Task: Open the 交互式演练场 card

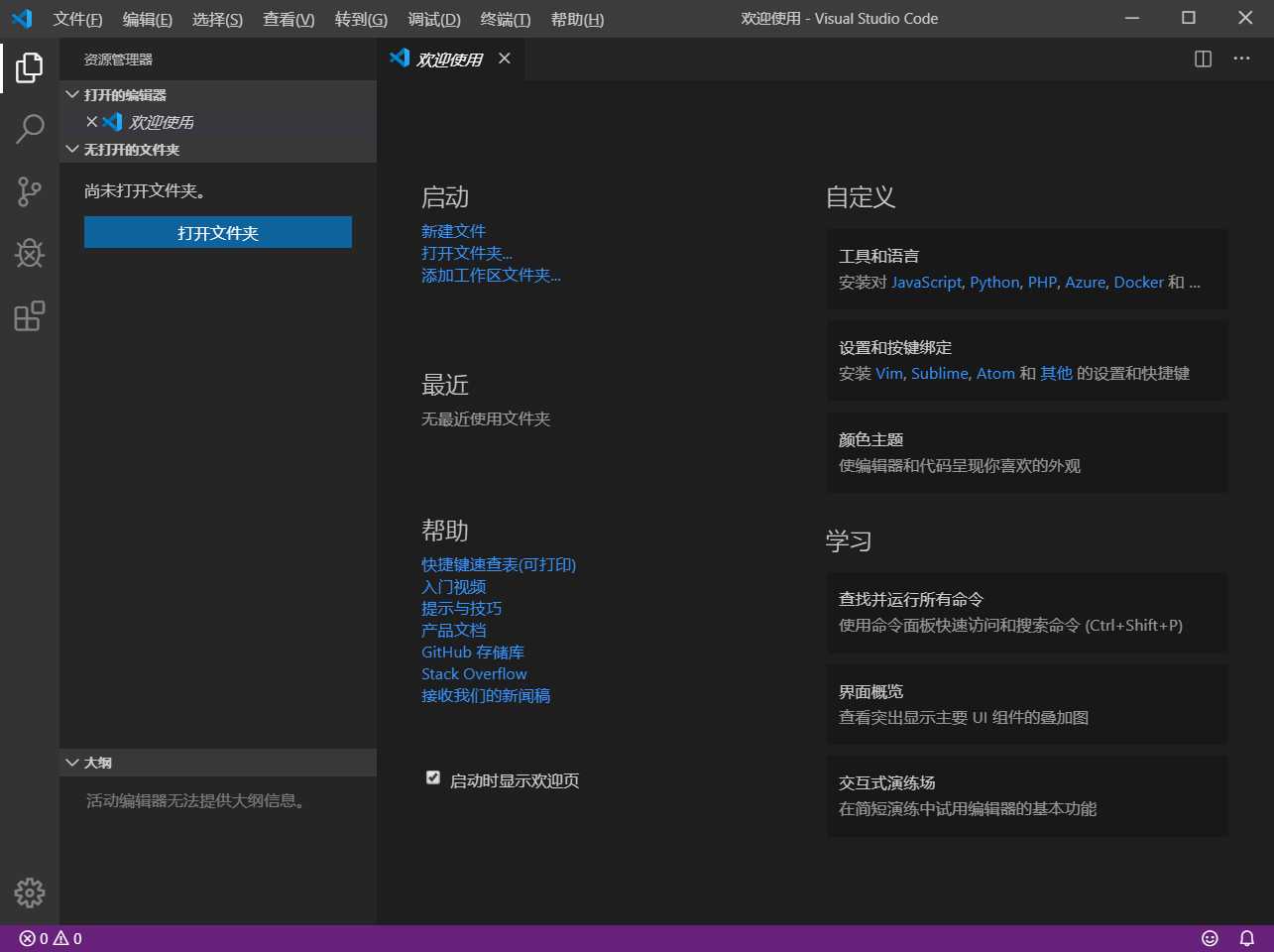Action: (x=1027, y=795)
